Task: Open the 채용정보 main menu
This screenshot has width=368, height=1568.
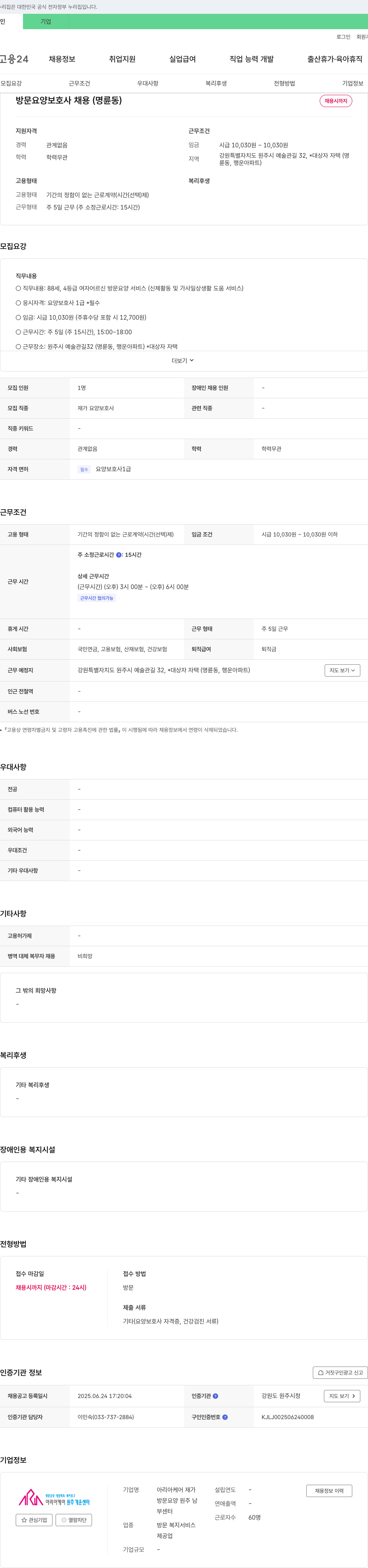Action: (x=62, y=59)
